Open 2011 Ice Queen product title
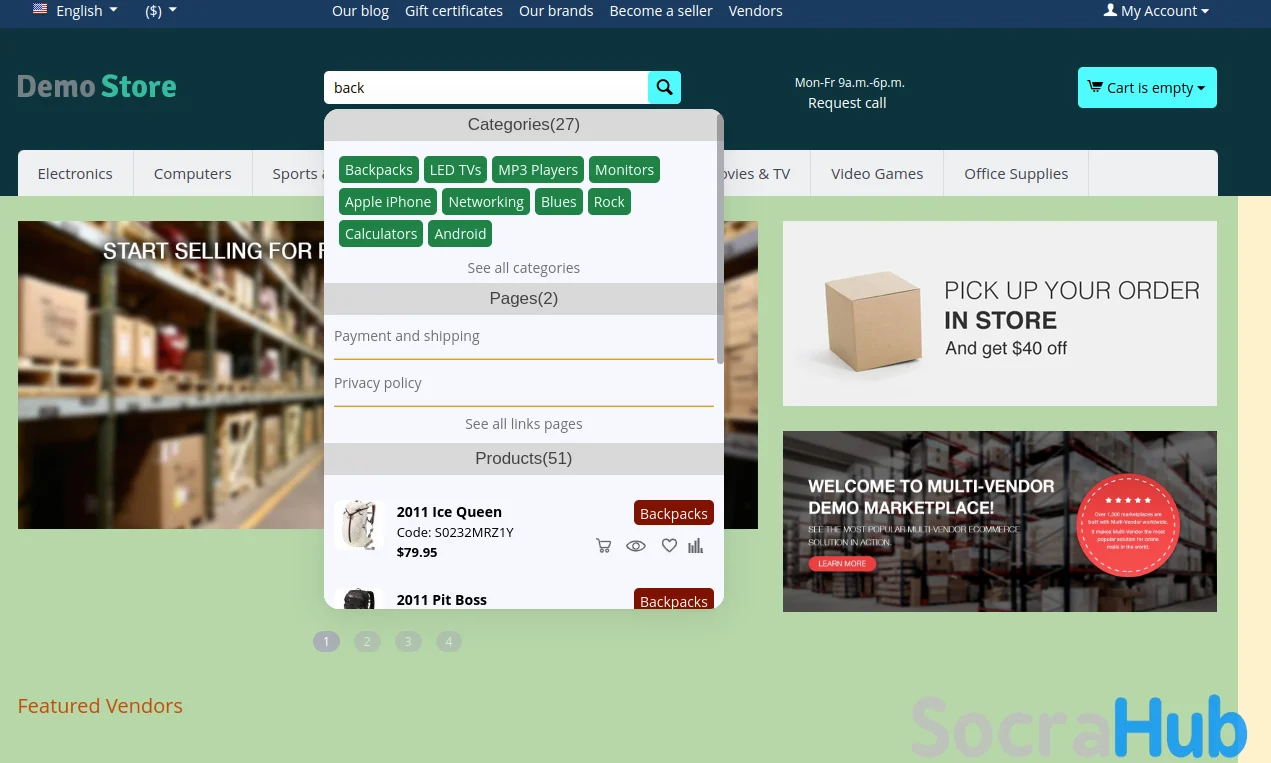Screen dimensions: 1271x763 pos(449,512)
